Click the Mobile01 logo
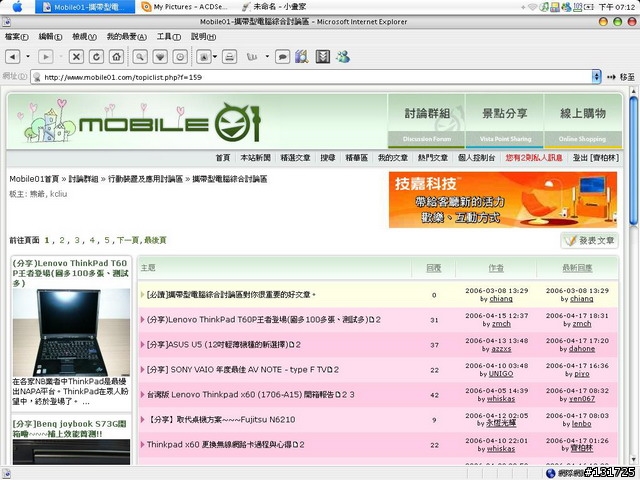The width and height of the screenshot is (640, 480). pyautogui.click(x=169, y=122)
